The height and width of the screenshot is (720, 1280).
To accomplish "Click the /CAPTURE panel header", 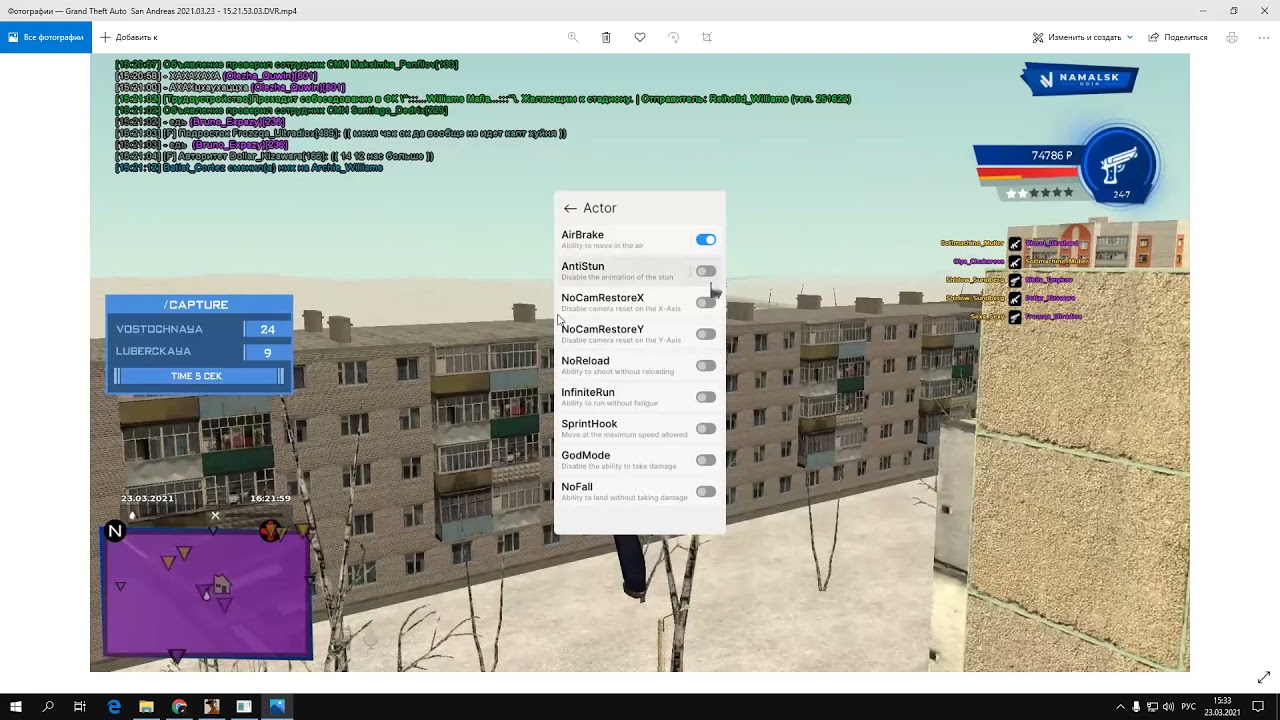I will coord(198,305).
